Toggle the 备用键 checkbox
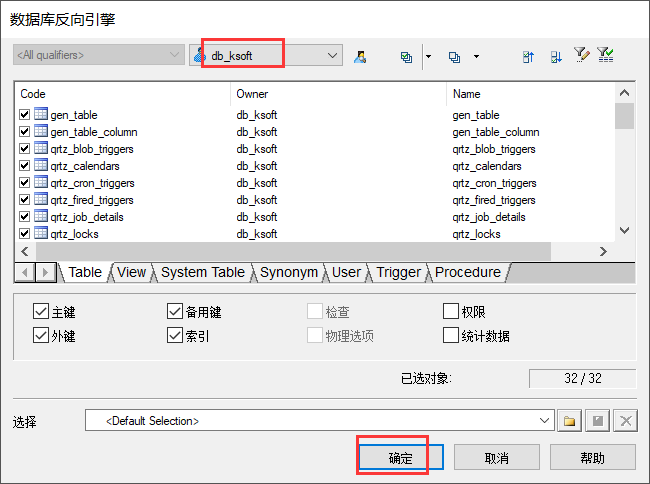Viewport: 650px width, 484px height. 175,311
